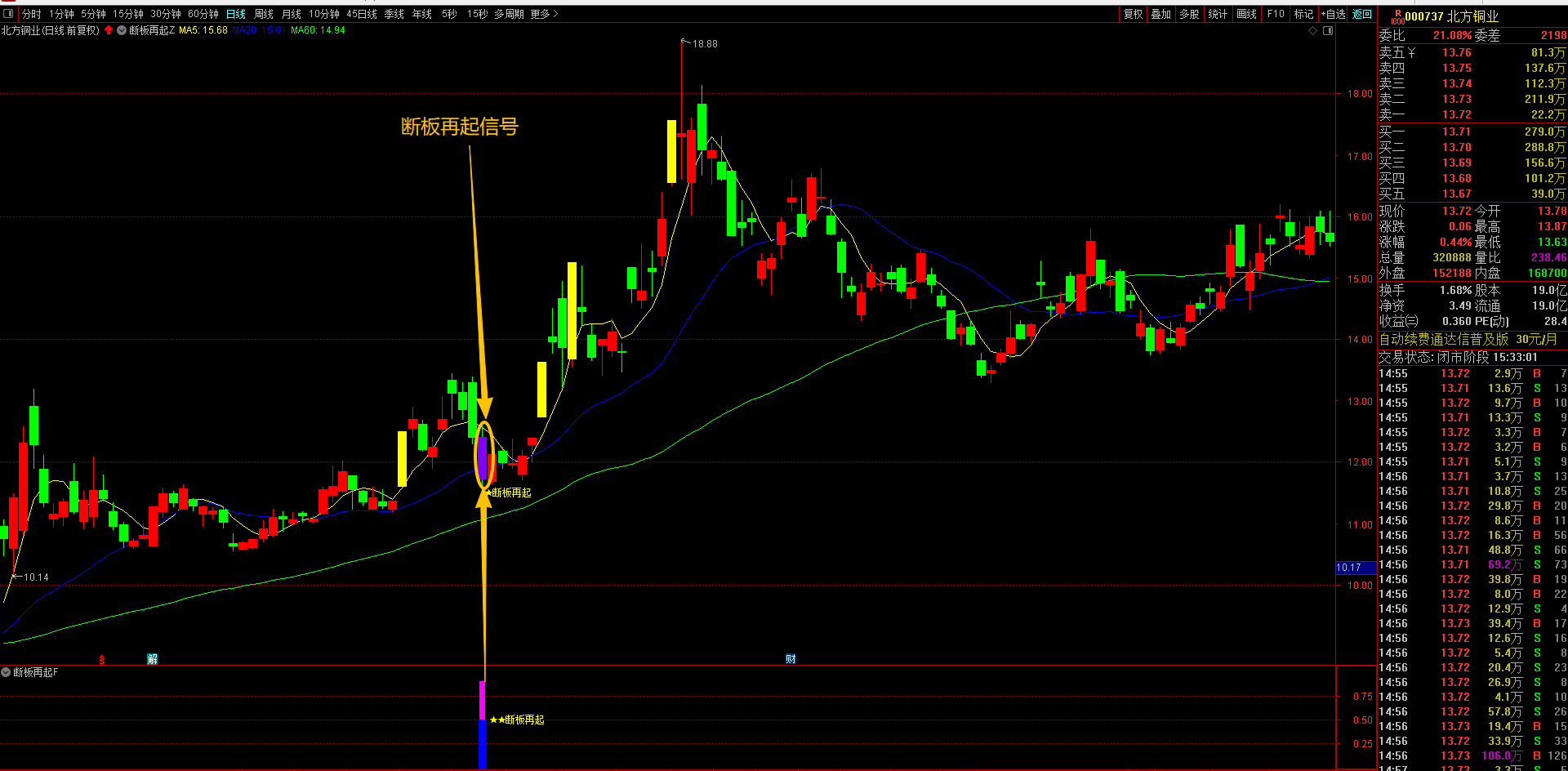Image resolution: width=1568 pixels, height=771 pixels.
Task: Select the 30分钟 period
Action: coord(166,14)
